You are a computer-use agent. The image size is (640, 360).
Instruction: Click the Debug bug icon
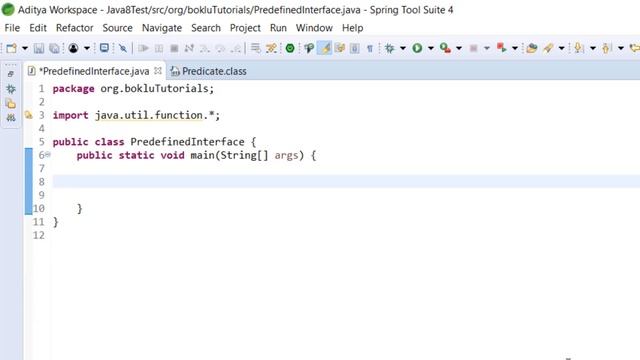[390, 48]
